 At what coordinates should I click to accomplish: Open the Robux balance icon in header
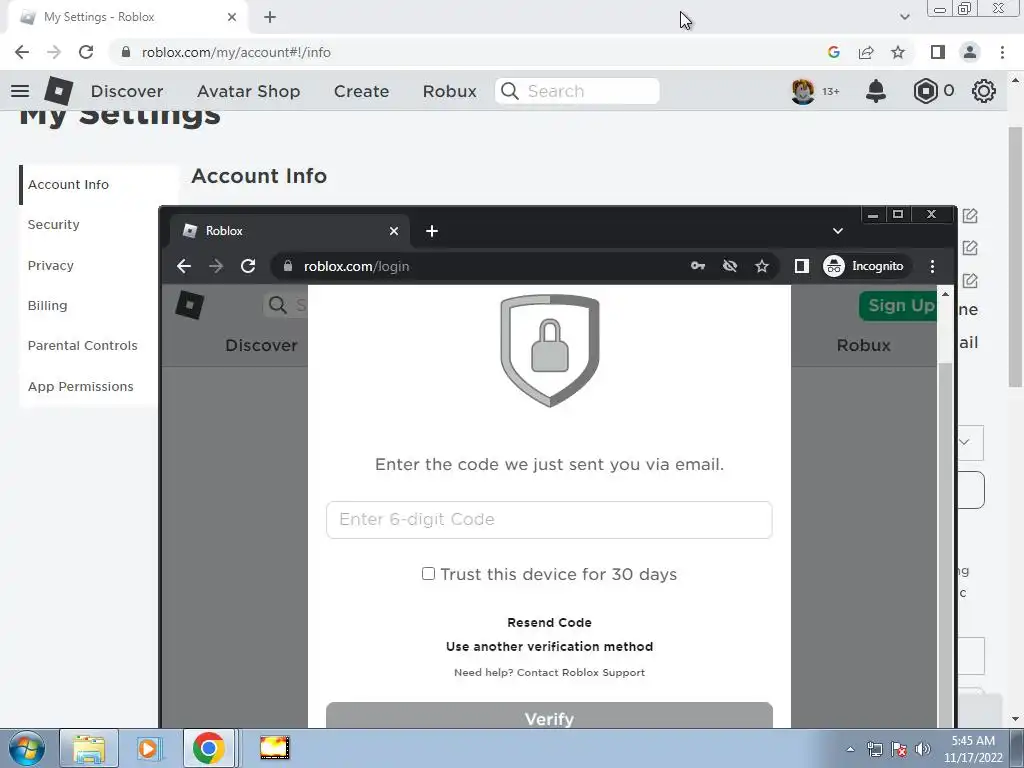point(925,91)
